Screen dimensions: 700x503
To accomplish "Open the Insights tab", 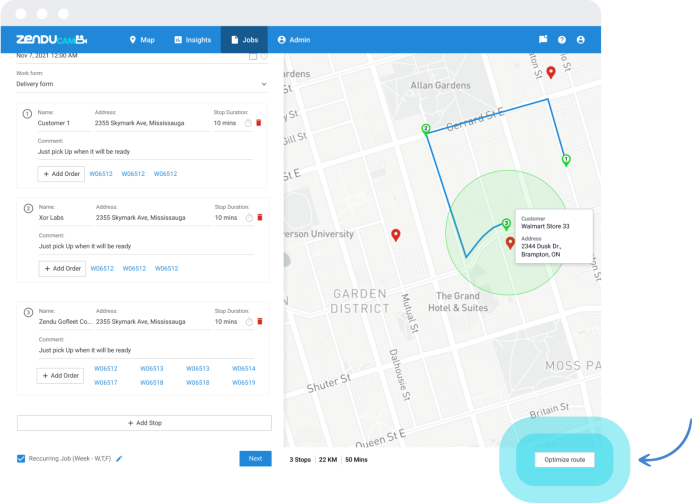I will 192,40.
